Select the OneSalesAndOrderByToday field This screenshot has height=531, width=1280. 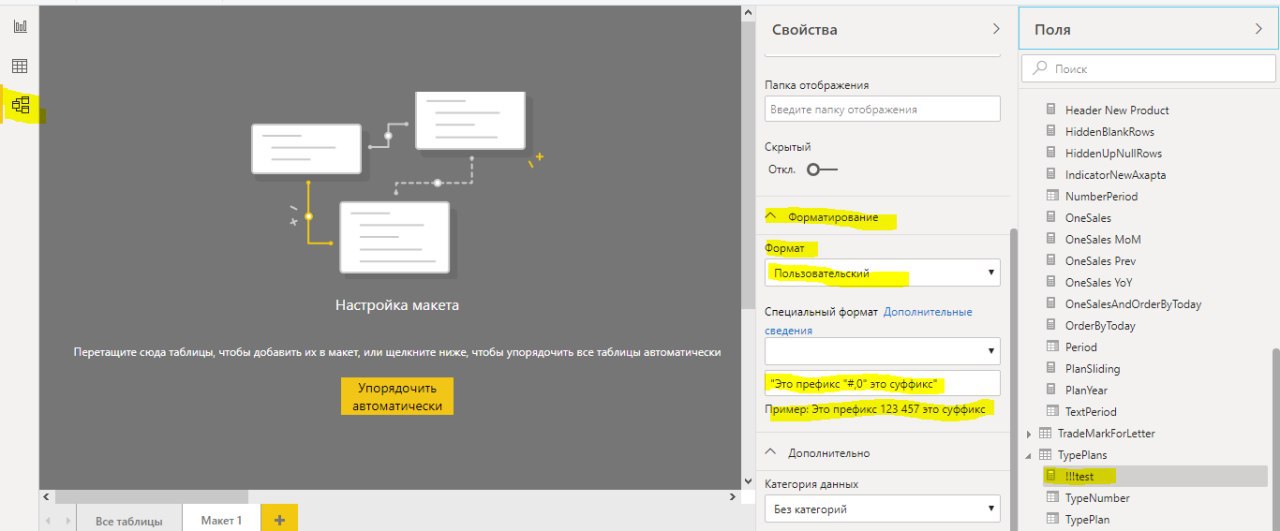pyautogui.click(x=1133, y=304)
